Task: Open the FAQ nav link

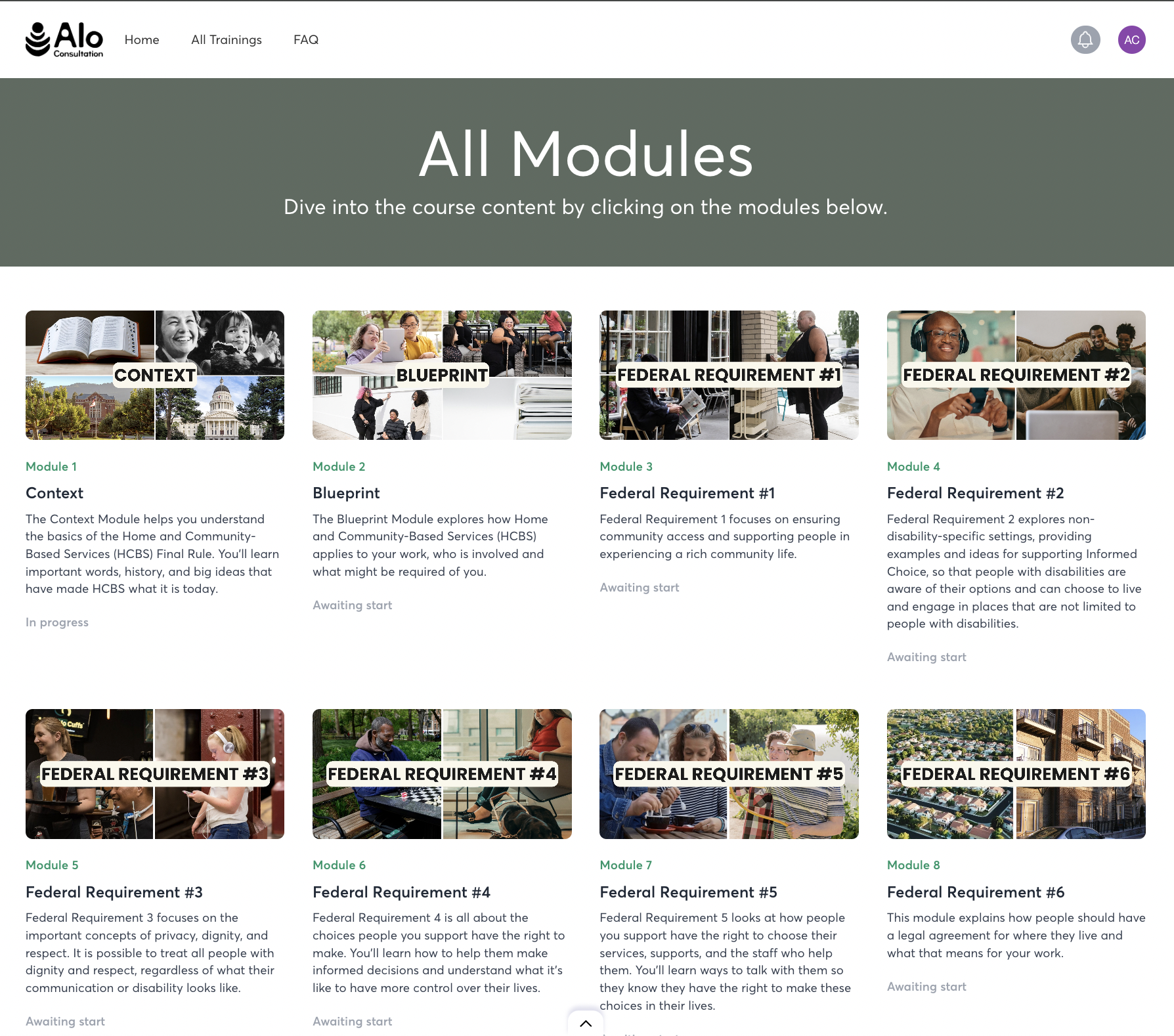Action: [x=306, y=39]
